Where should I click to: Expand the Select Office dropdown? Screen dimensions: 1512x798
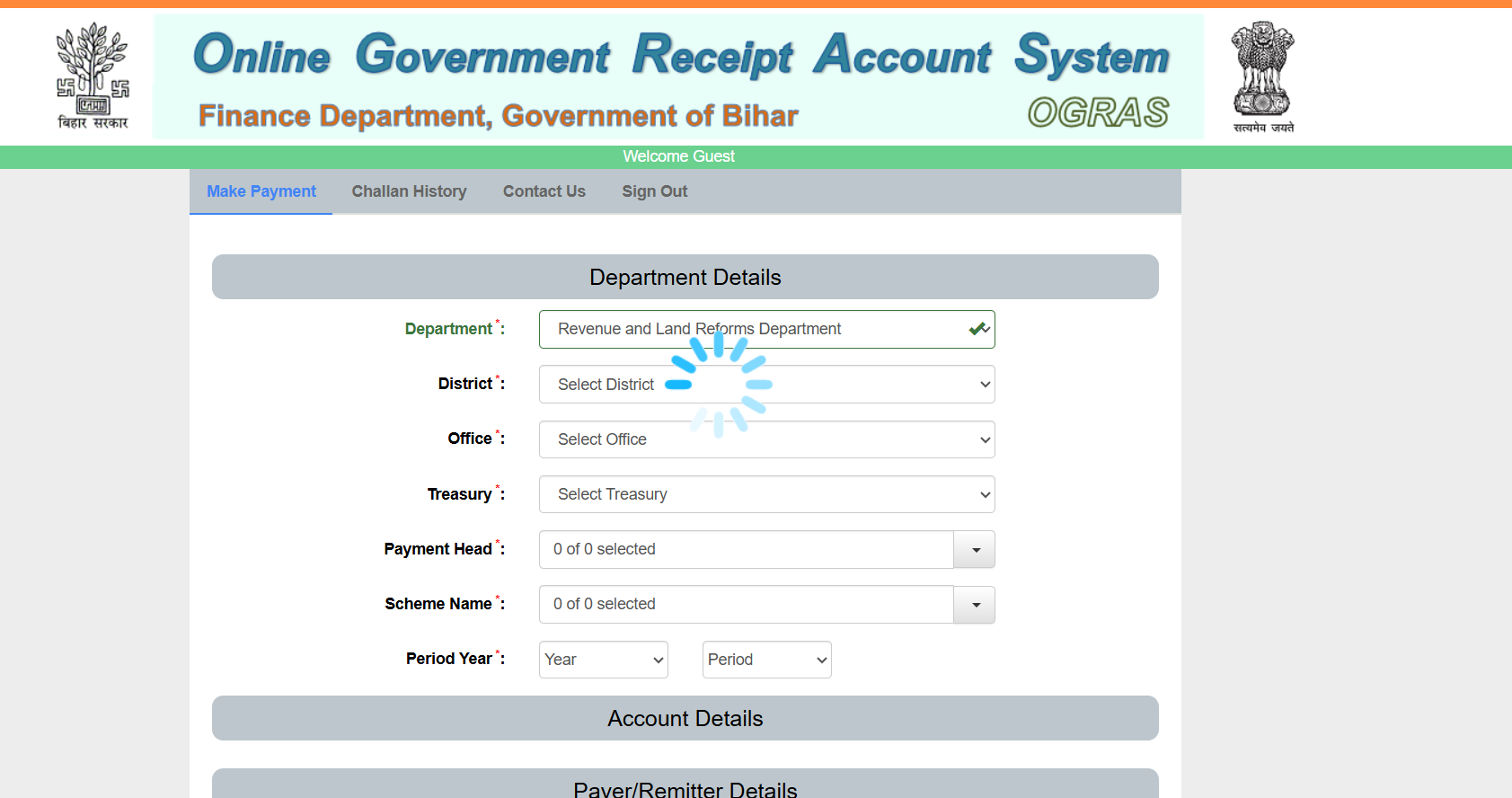[x=767, y=439]
